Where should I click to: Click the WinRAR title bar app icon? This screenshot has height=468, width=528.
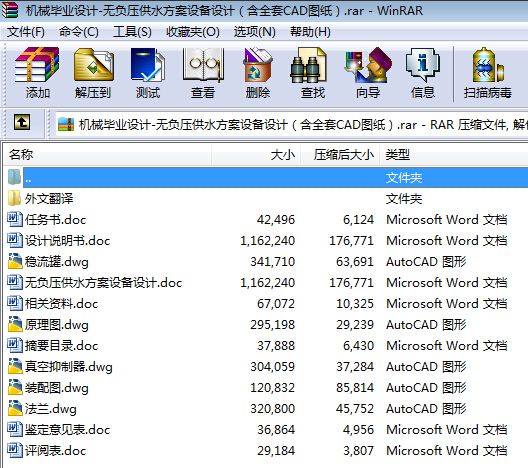pyautogui.click(x=9, y=10)
